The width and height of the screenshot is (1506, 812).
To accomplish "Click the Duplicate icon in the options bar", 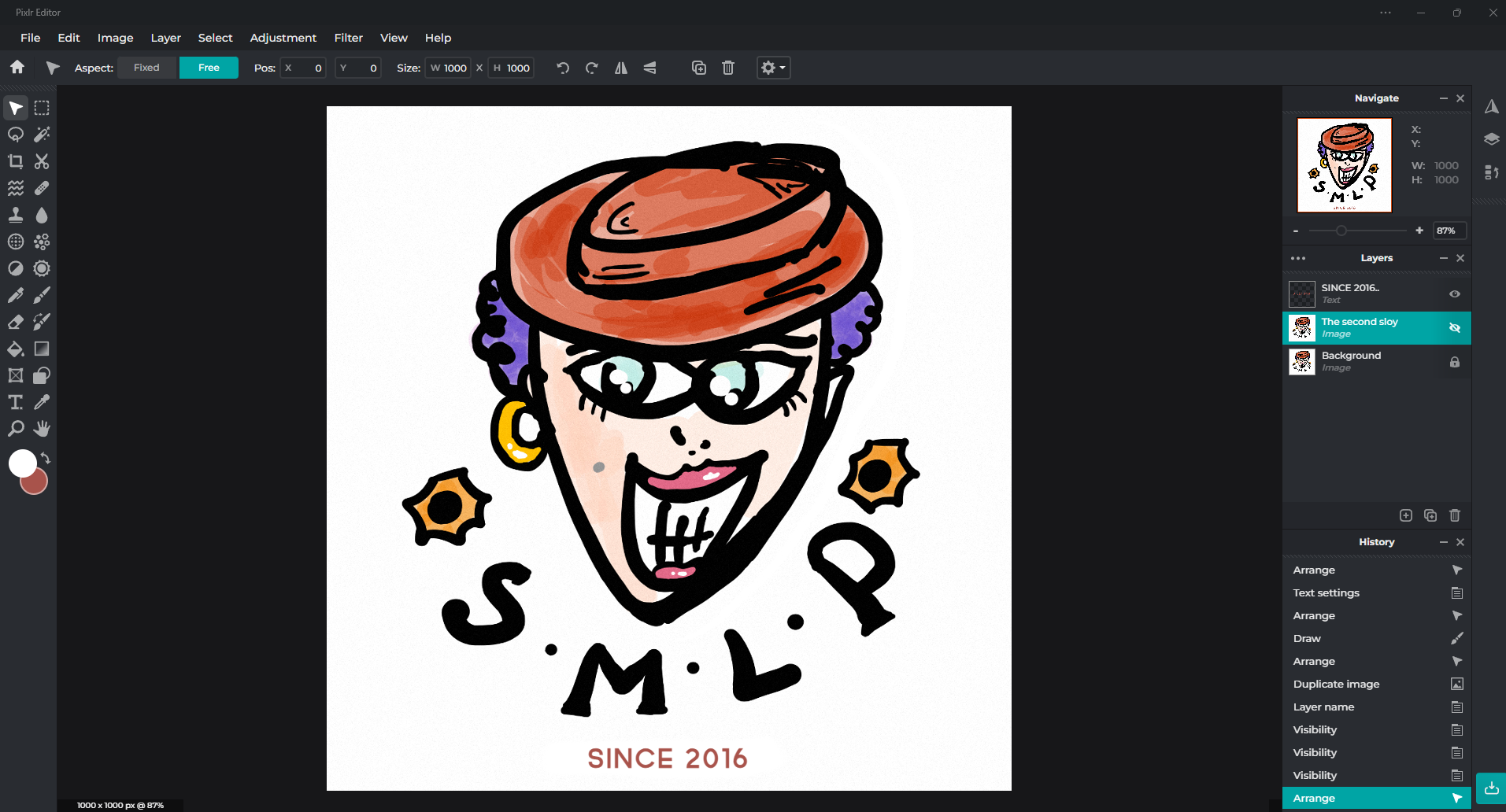I will (699, 68).
